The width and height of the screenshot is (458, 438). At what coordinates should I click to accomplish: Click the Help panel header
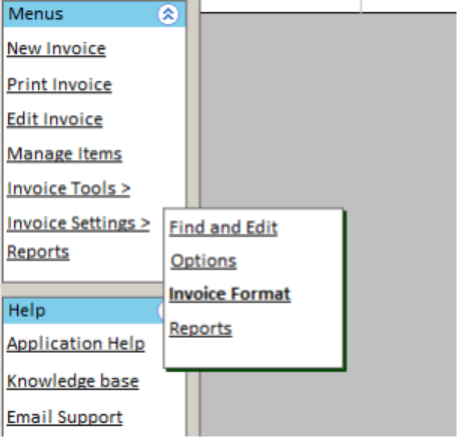(x=83, y=311)
